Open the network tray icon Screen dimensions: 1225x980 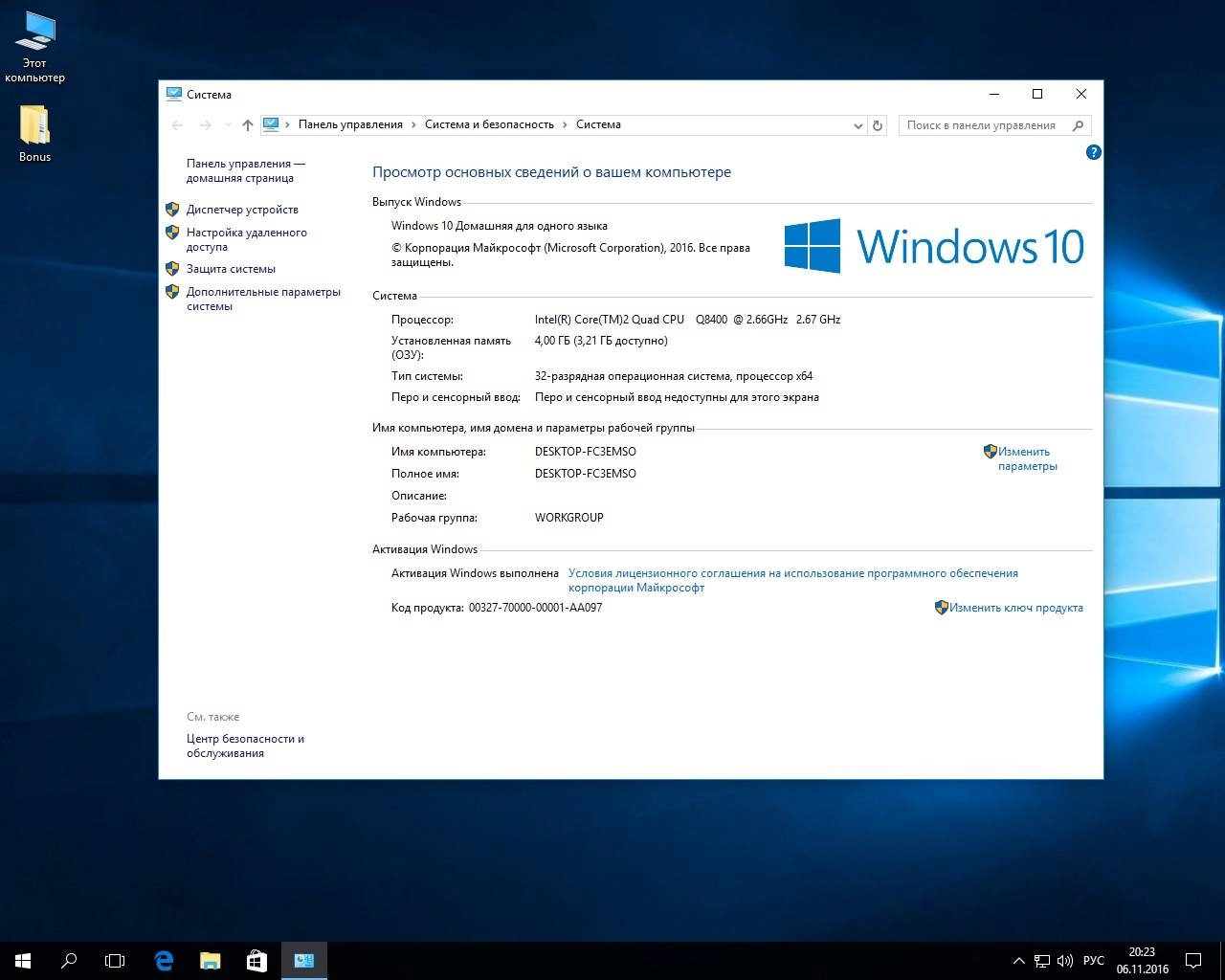(1042, 961)
